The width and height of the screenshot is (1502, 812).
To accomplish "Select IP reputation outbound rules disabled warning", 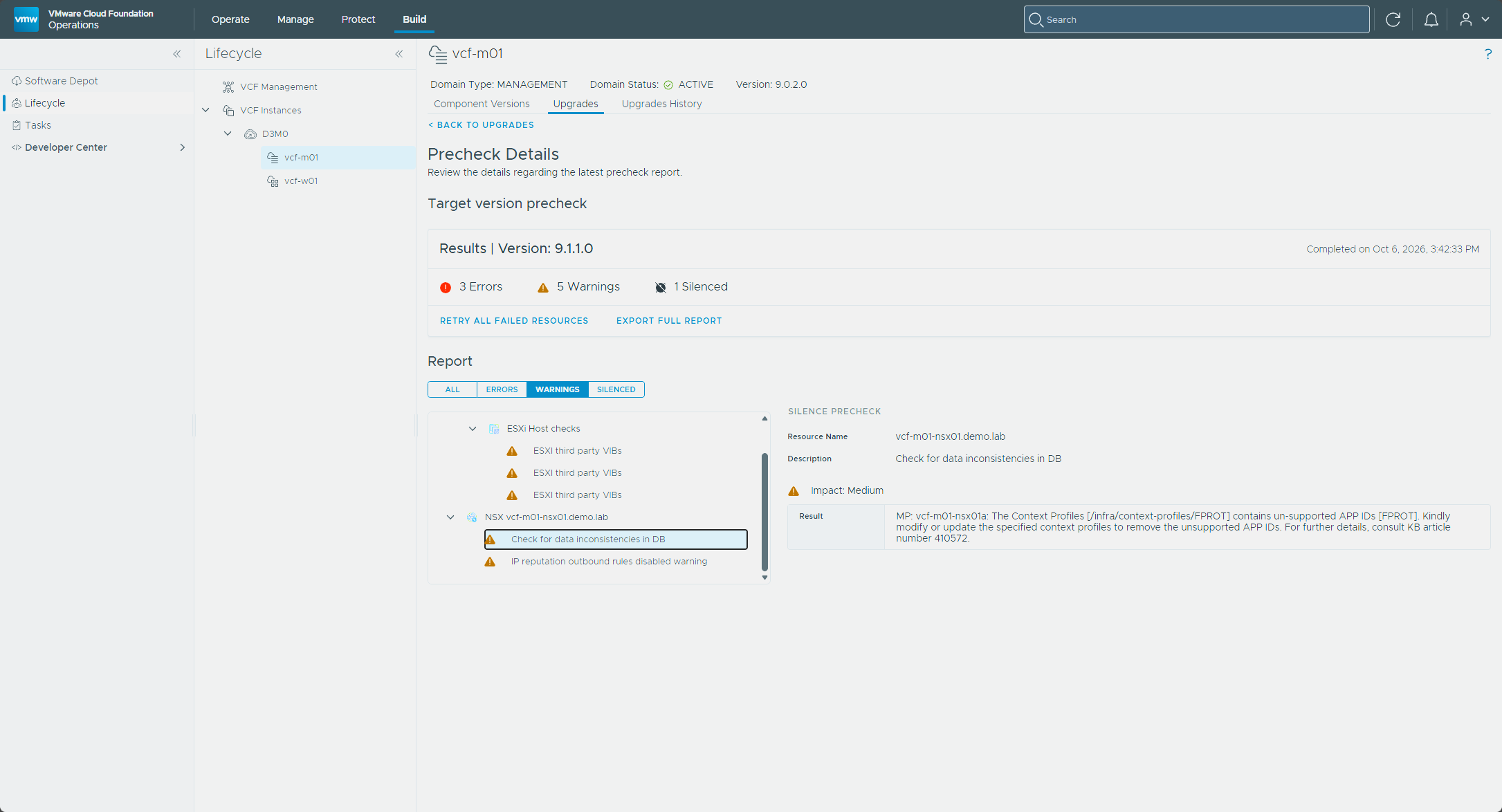I will point(609,562).
